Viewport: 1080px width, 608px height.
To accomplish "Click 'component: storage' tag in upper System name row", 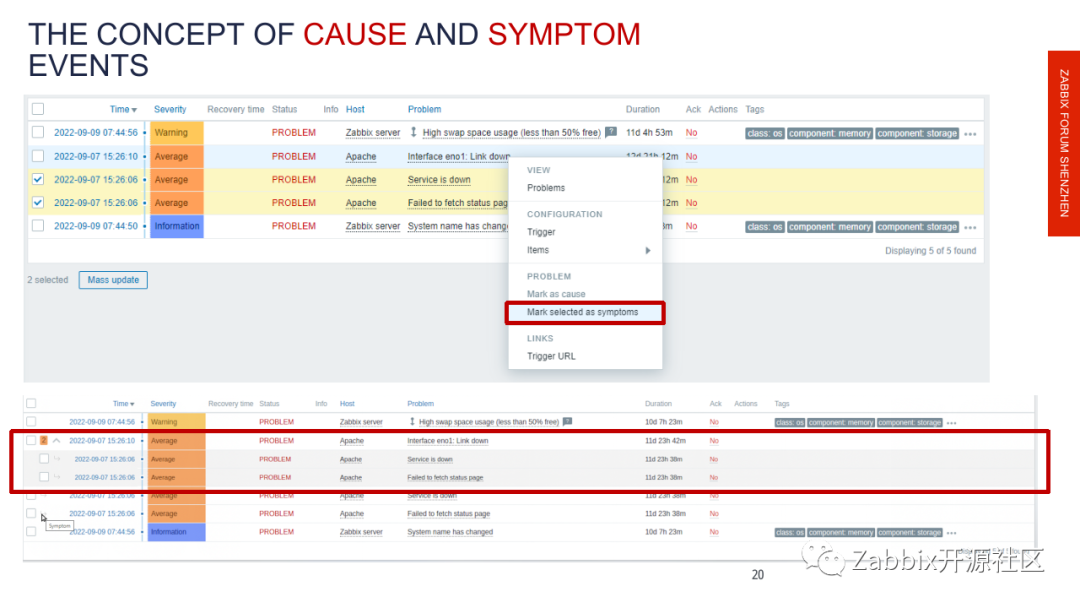I will click(x=917, y=227).
